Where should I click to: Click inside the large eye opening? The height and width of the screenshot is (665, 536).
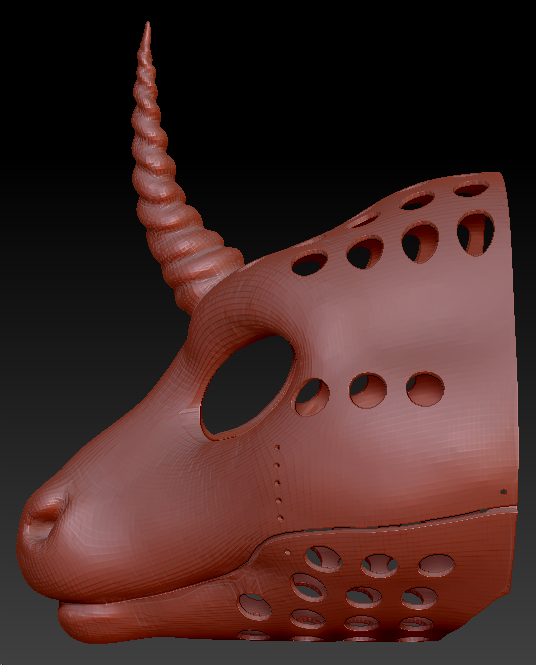click(x=247, y=384)
